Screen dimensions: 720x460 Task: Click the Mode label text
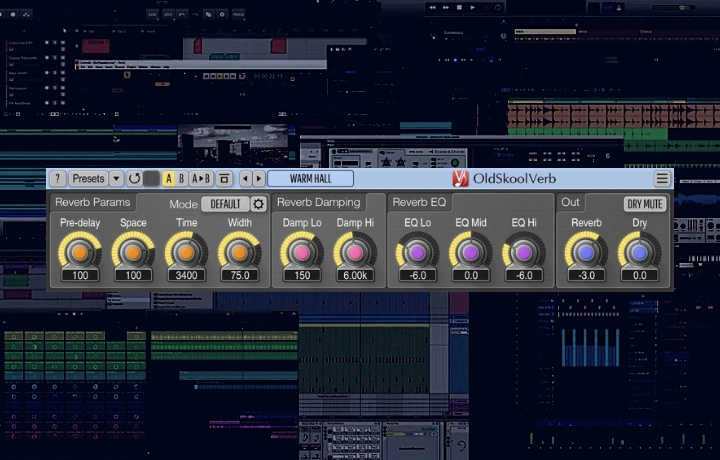pyautogui.click(x=183, y=204)
